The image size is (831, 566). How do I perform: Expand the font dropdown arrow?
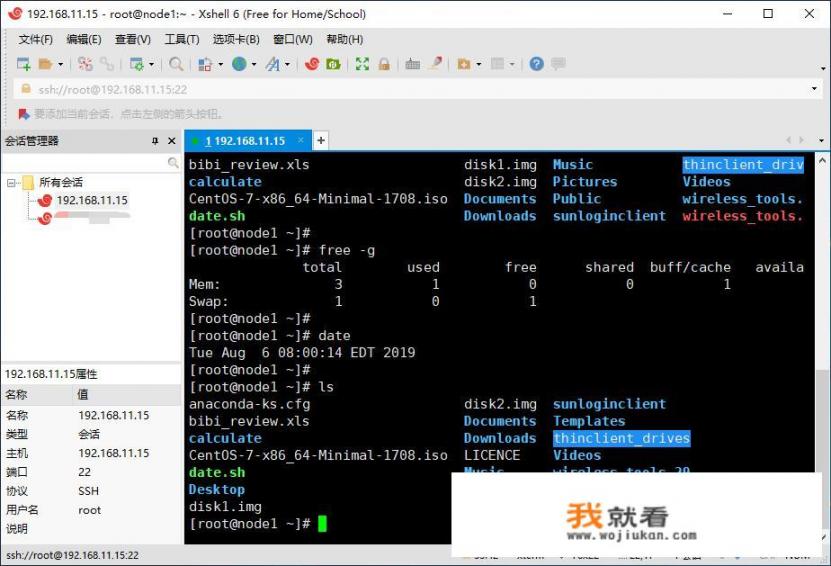287,65
